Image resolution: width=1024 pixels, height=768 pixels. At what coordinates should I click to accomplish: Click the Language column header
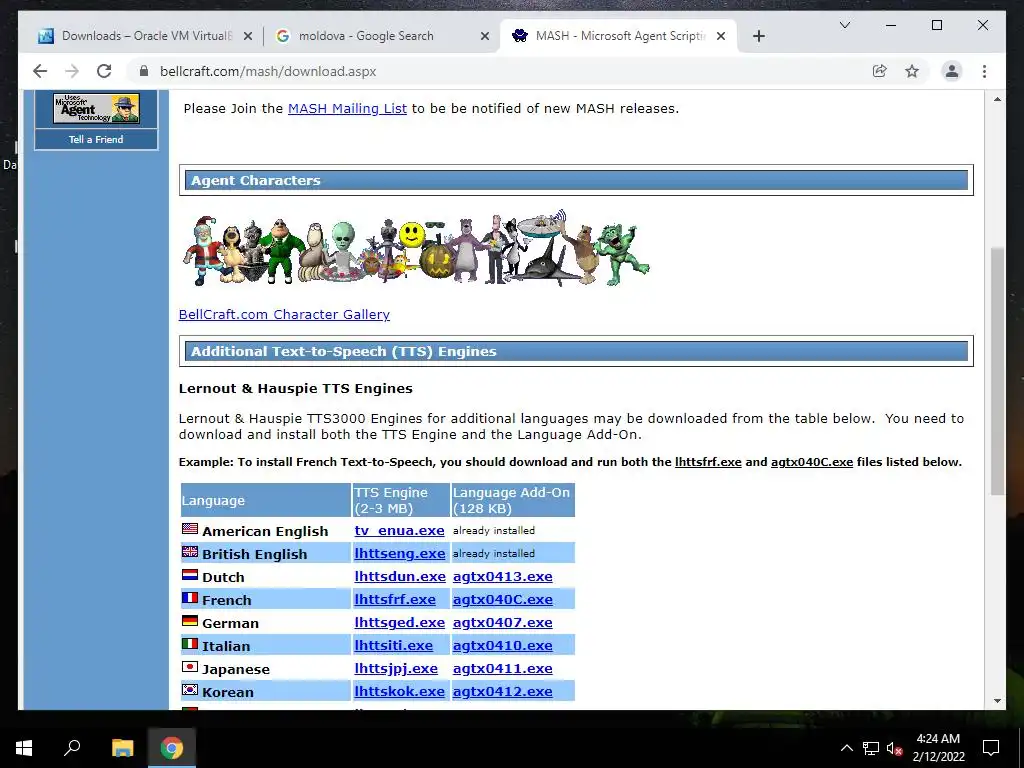(266, 500)
